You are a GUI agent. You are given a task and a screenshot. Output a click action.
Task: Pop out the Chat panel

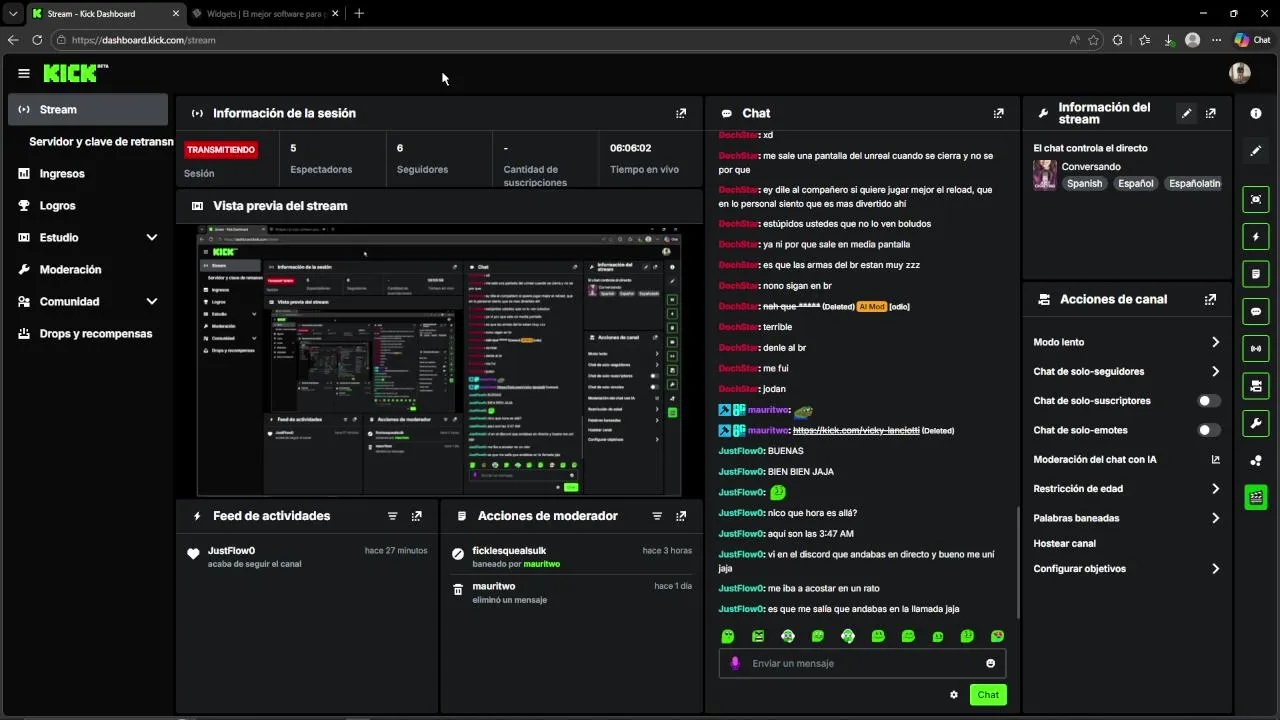[998, 113]
